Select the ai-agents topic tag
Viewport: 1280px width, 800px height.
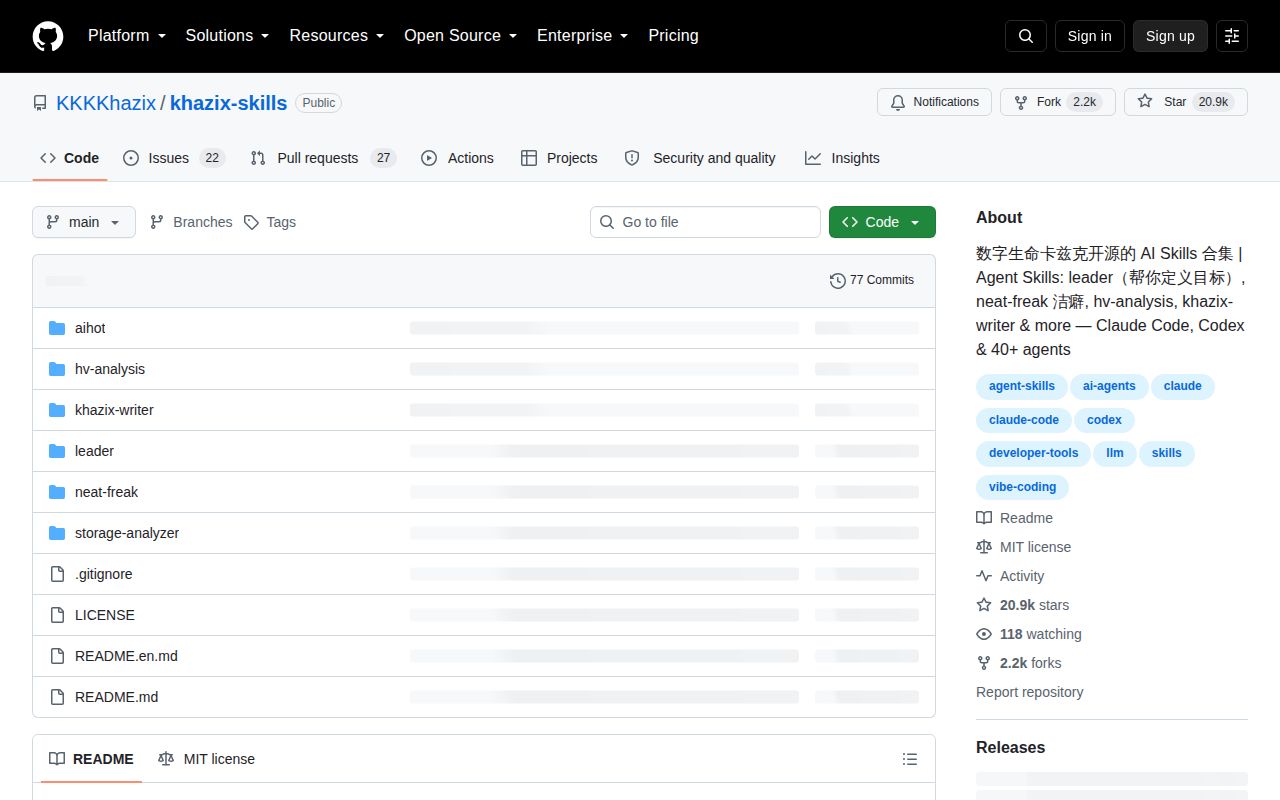tap(1109, 386)
